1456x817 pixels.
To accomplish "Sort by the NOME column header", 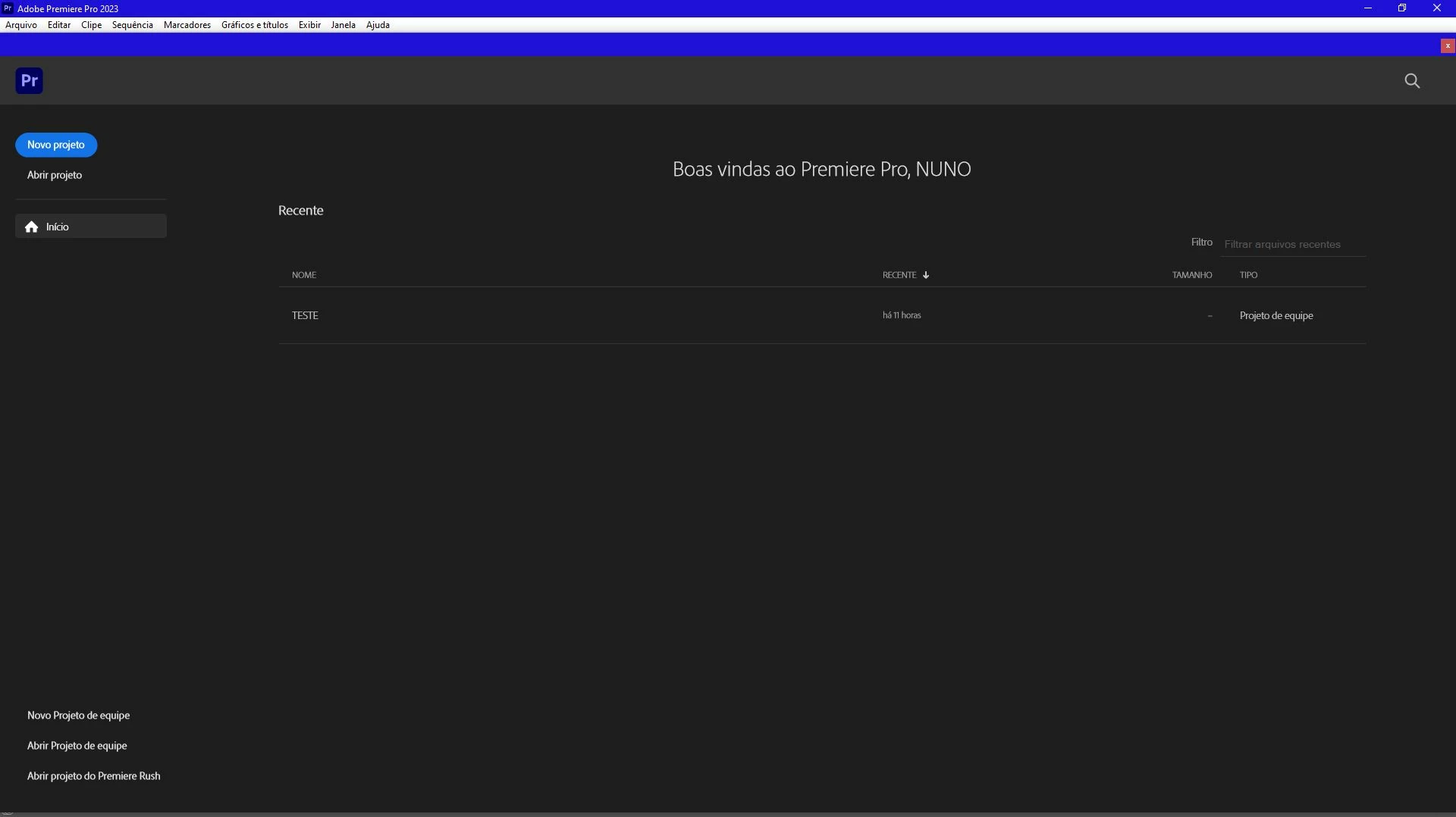I will 304,275.
